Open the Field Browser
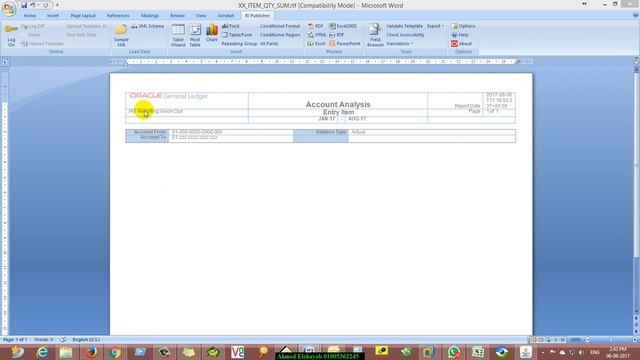 click(375, 35)
